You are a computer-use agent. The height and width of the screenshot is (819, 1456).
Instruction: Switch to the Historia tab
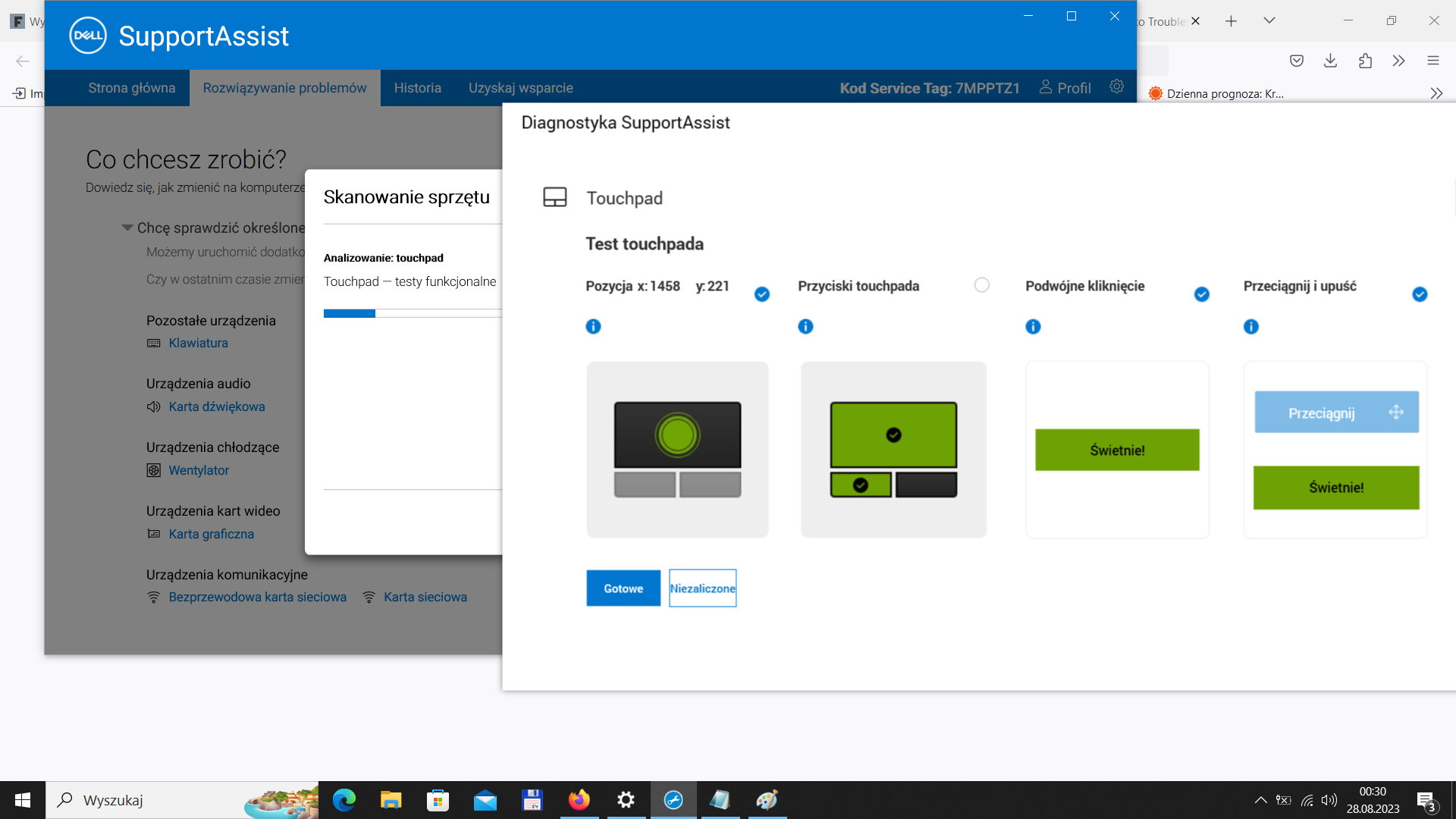pos(417,88)
